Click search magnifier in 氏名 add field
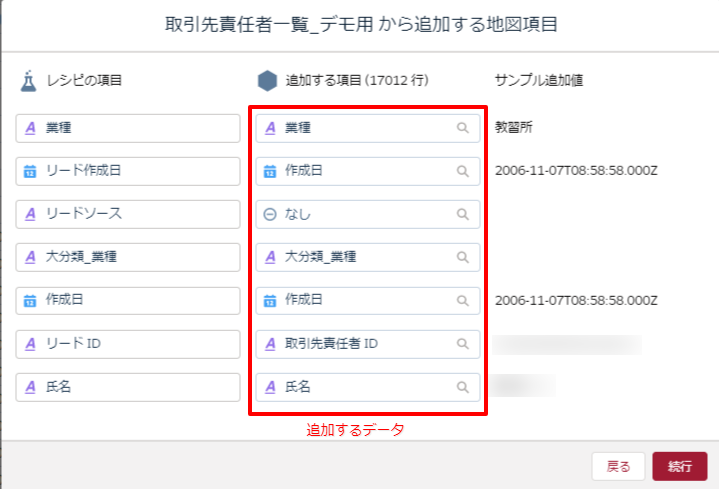719x489 pixels. [x=462, y=387]
